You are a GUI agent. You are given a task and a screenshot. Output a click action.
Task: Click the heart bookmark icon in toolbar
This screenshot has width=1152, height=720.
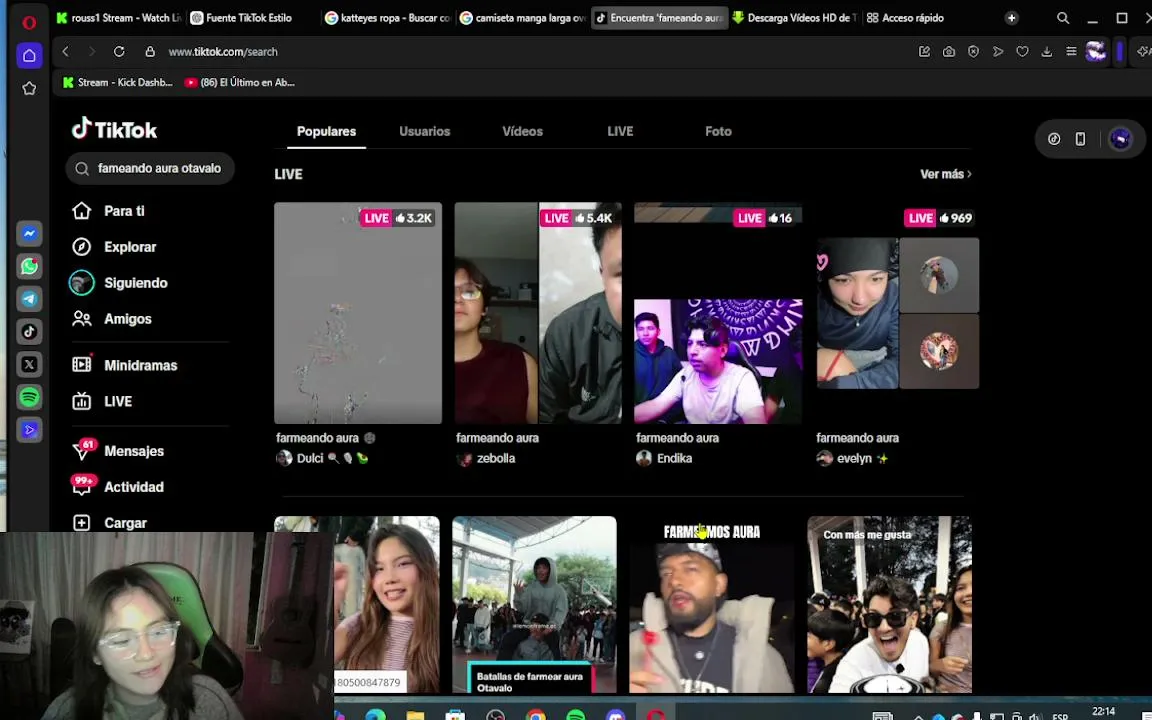click(1022, 51)
